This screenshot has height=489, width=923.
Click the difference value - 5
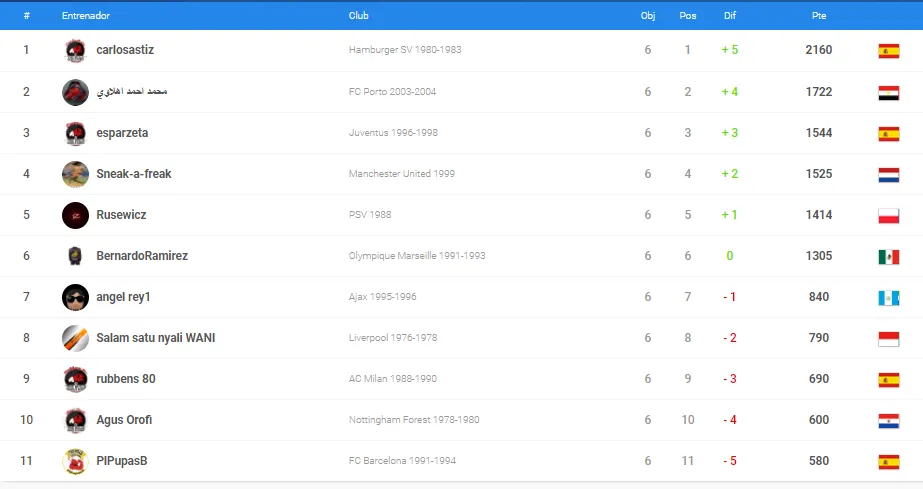point(730,461)
